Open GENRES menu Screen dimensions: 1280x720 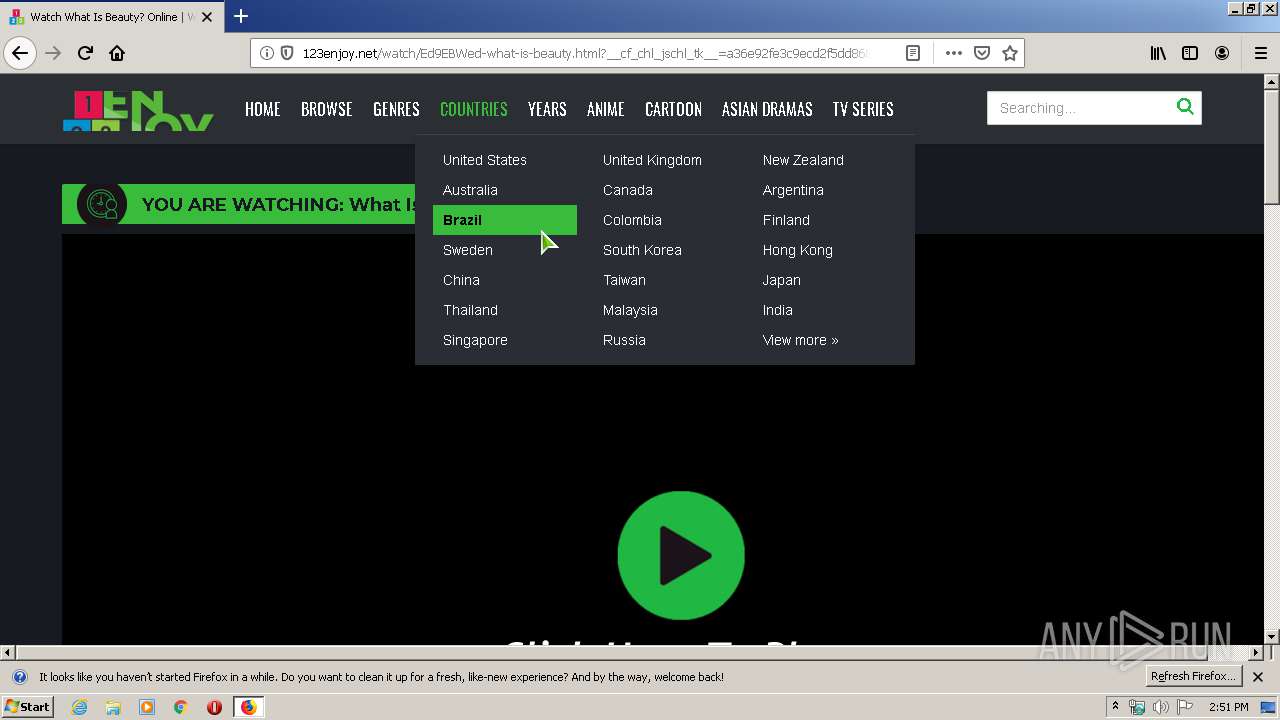tap(396, 109)
